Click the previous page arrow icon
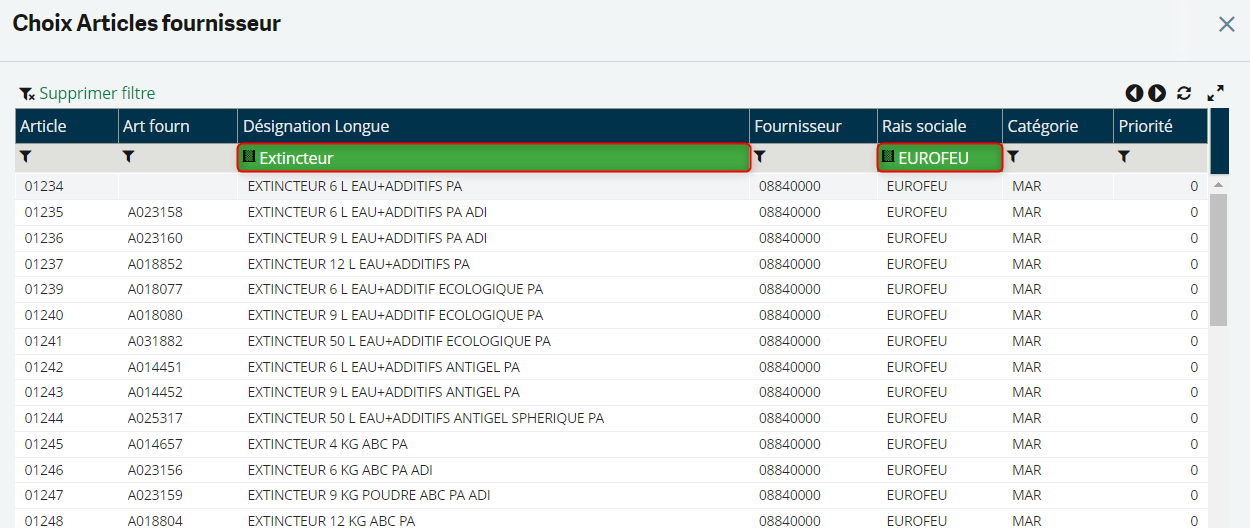This screenshot has width=1250, height=528. coord(1134,93)
